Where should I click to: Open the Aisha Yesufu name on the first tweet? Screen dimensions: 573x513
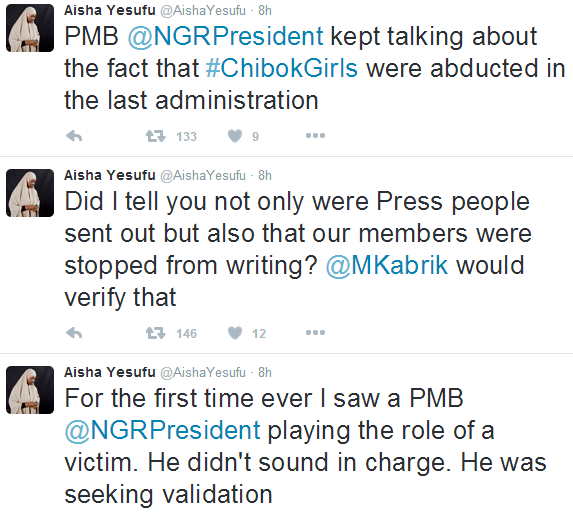(110, 11)
